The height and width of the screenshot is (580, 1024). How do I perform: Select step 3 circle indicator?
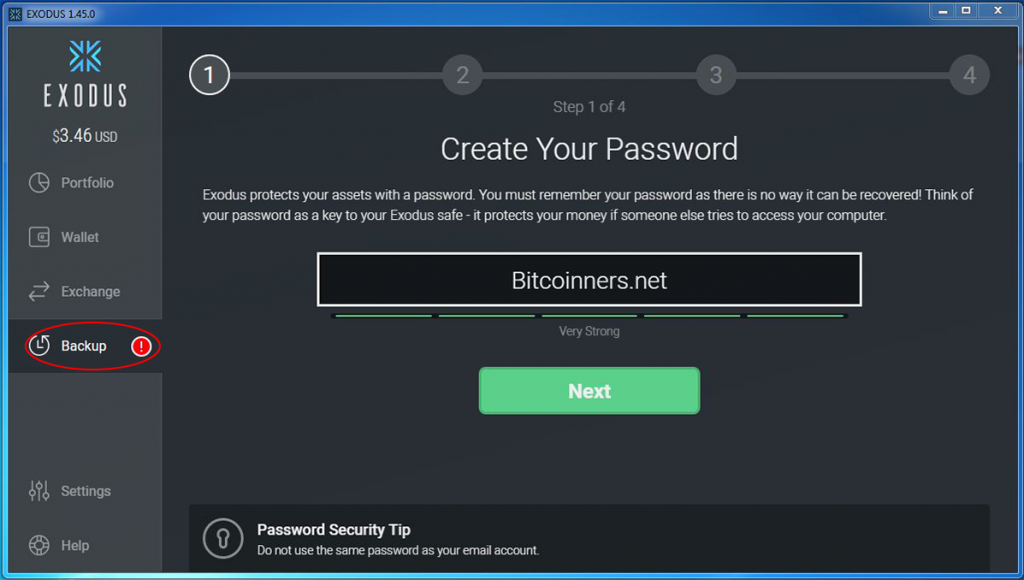coord(716,75)
